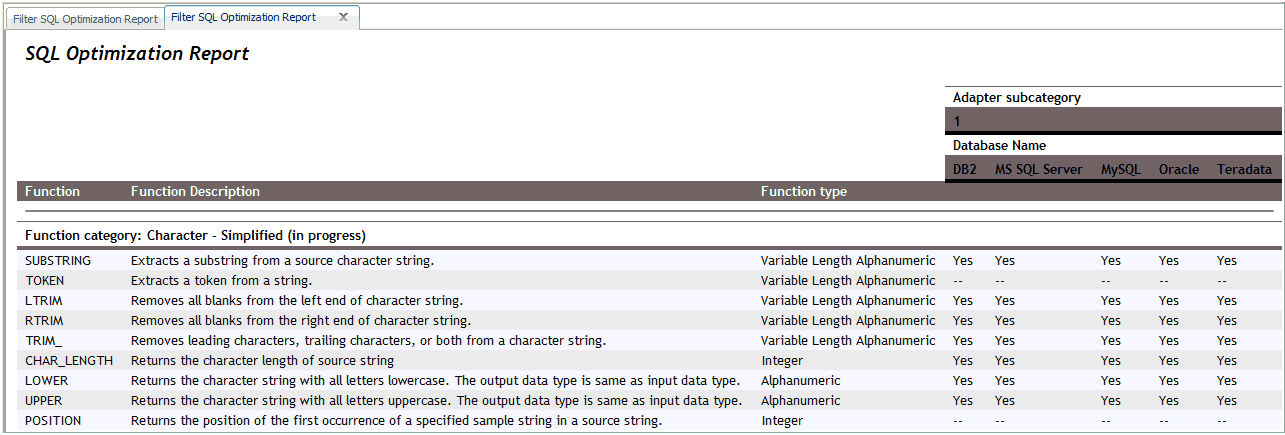Select the Oracle column header

click(x=1179, y=169)
